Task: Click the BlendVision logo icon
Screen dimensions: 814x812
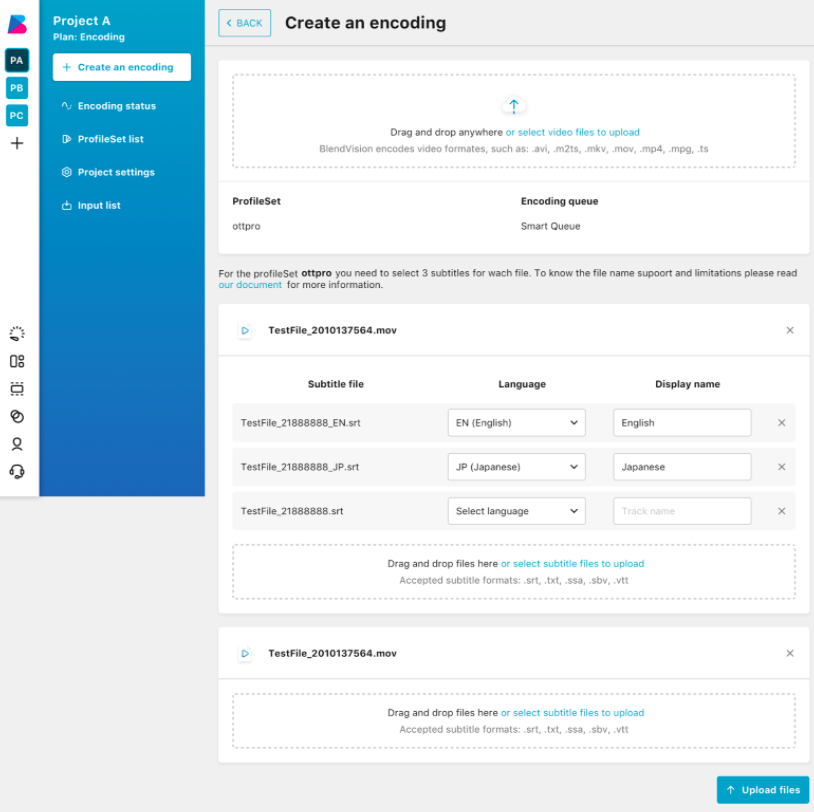Action: (17, 24)
